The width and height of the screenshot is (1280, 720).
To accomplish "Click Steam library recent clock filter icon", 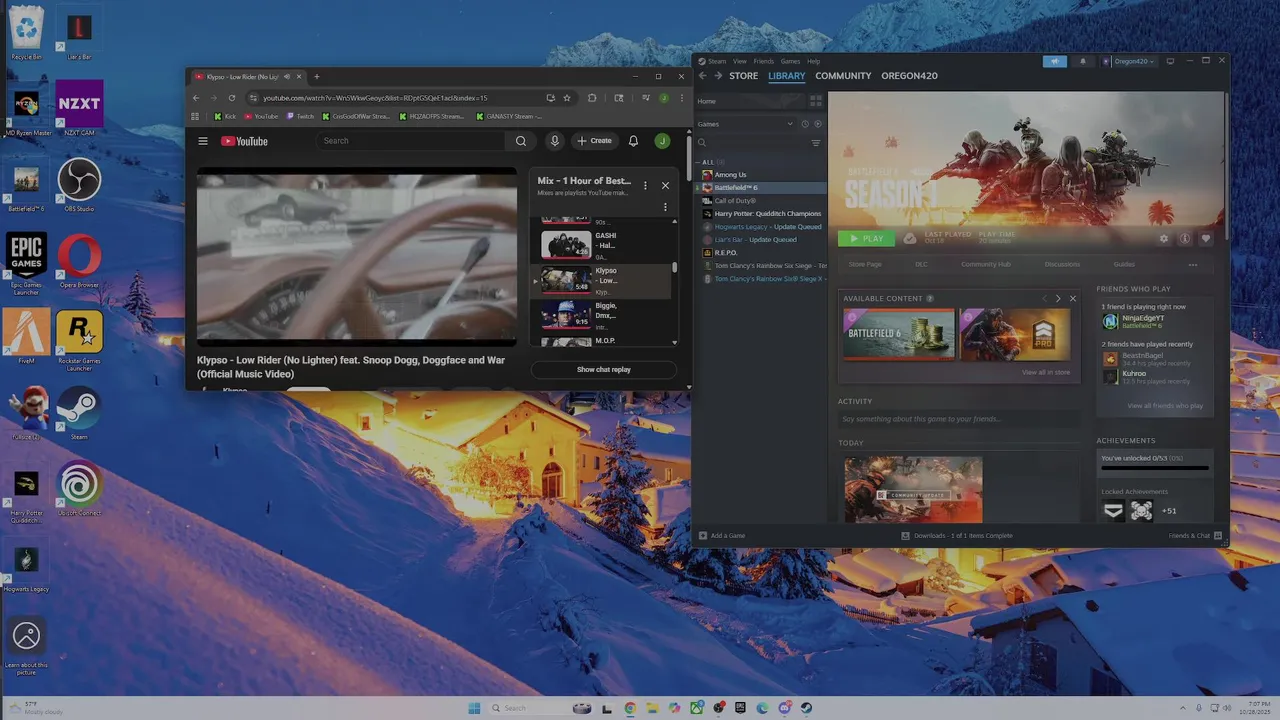I will (x=804, y=124).
